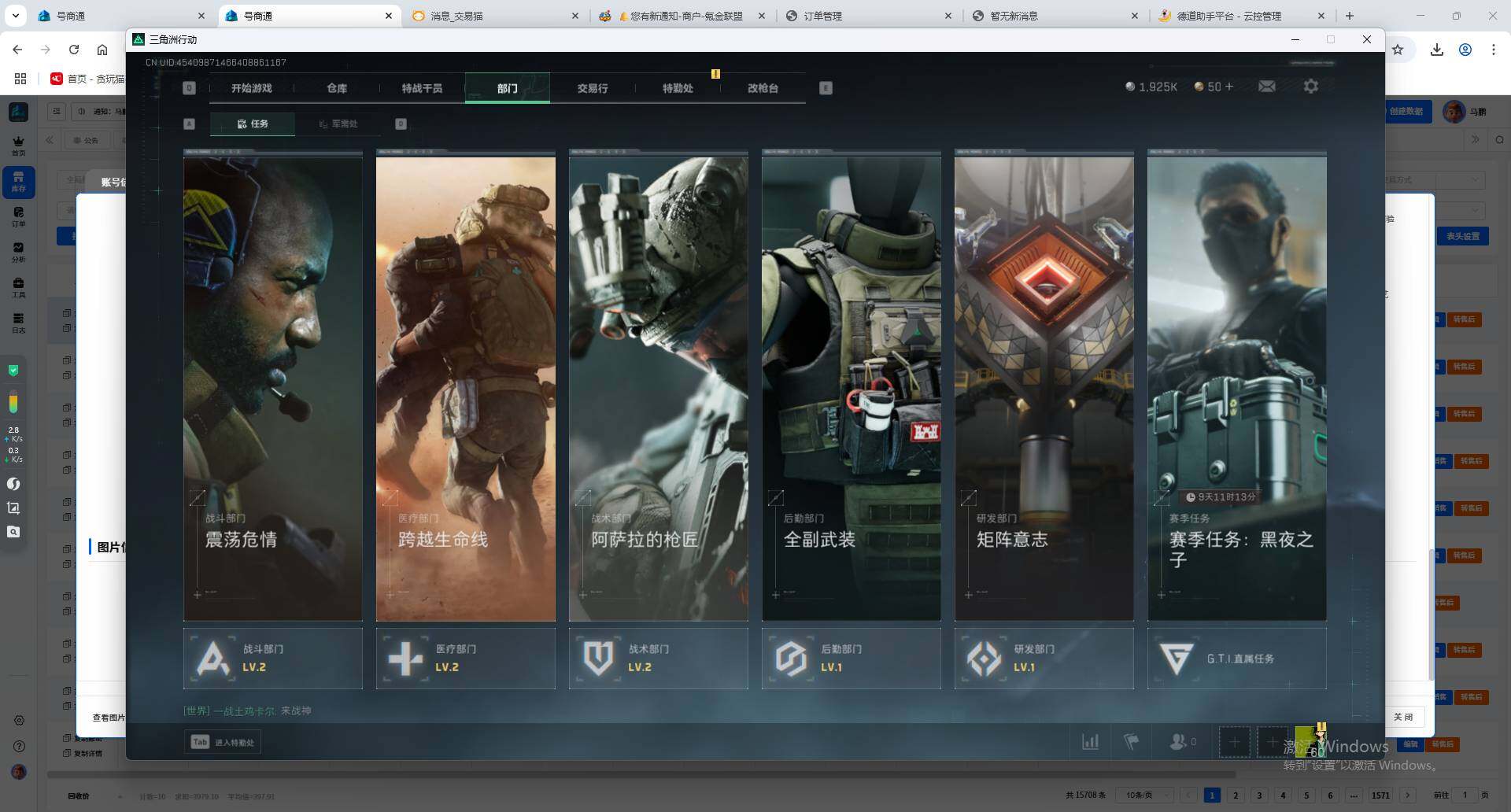Screen dimensions: 1511x812
Task: Click the green shield icon in floating toolbar
Action: 13,370
